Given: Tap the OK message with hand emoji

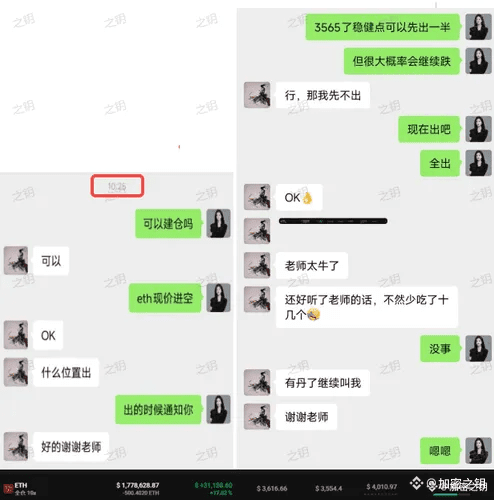Looking at the screenshot, I should (x=299, y=197).
